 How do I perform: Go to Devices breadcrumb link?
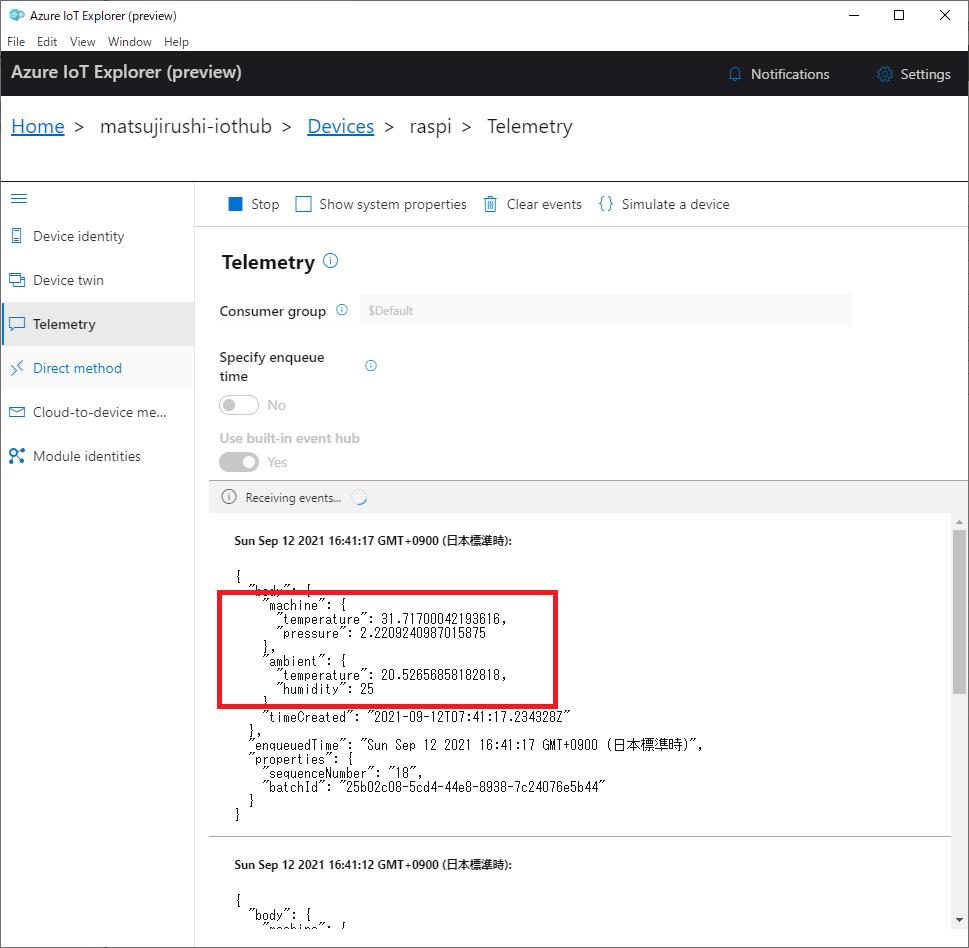pyautogui.click(x=341, y=126)
